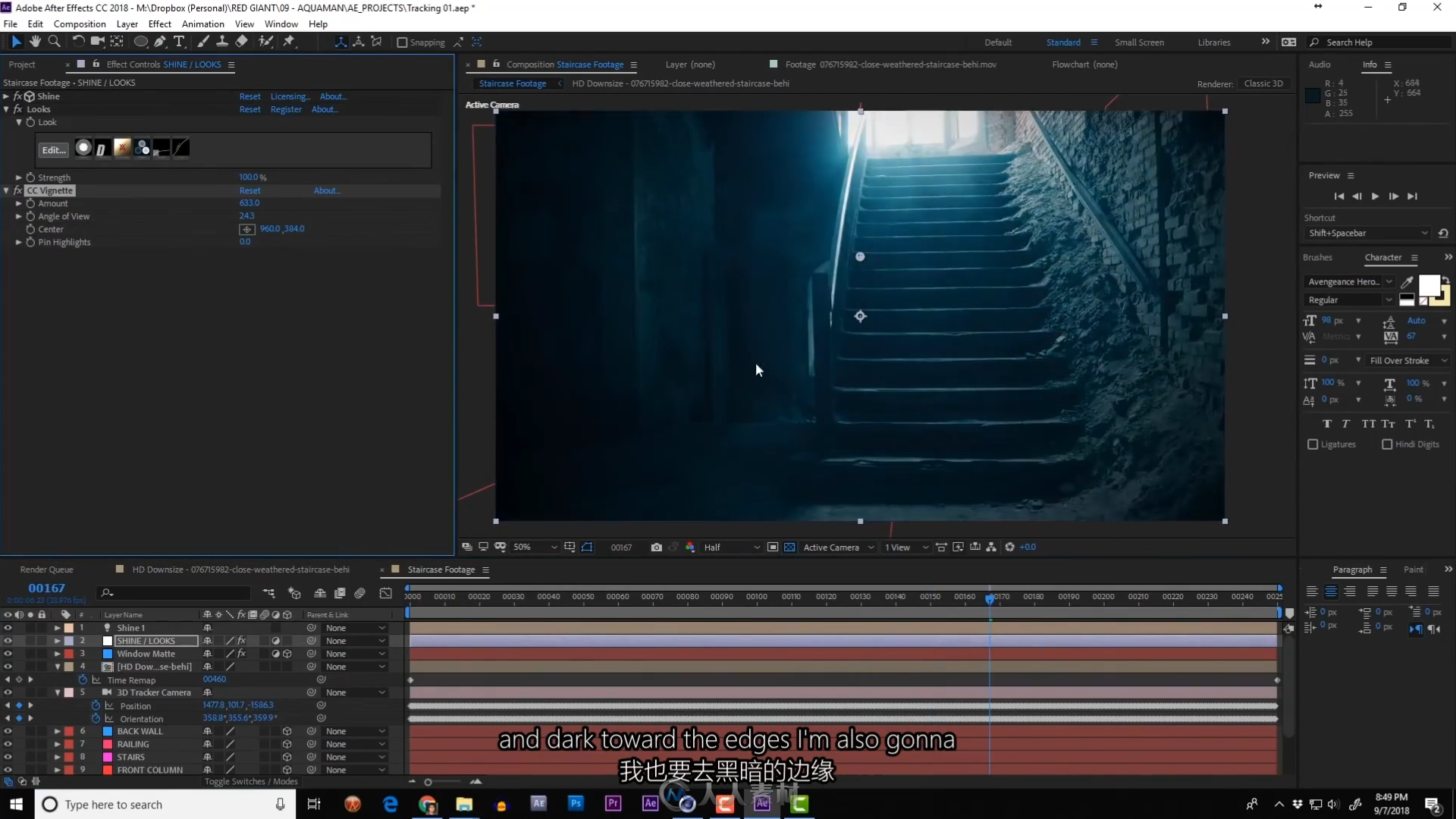Toggle mask and shape path visibility

click(x=587, y=547)
